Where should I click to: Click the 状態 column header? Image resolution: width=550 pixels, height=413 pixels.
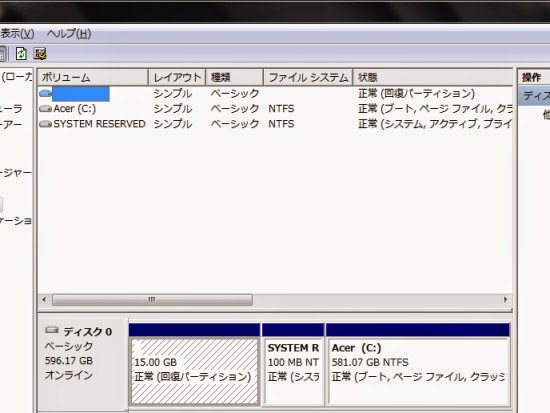pos(433,77)
